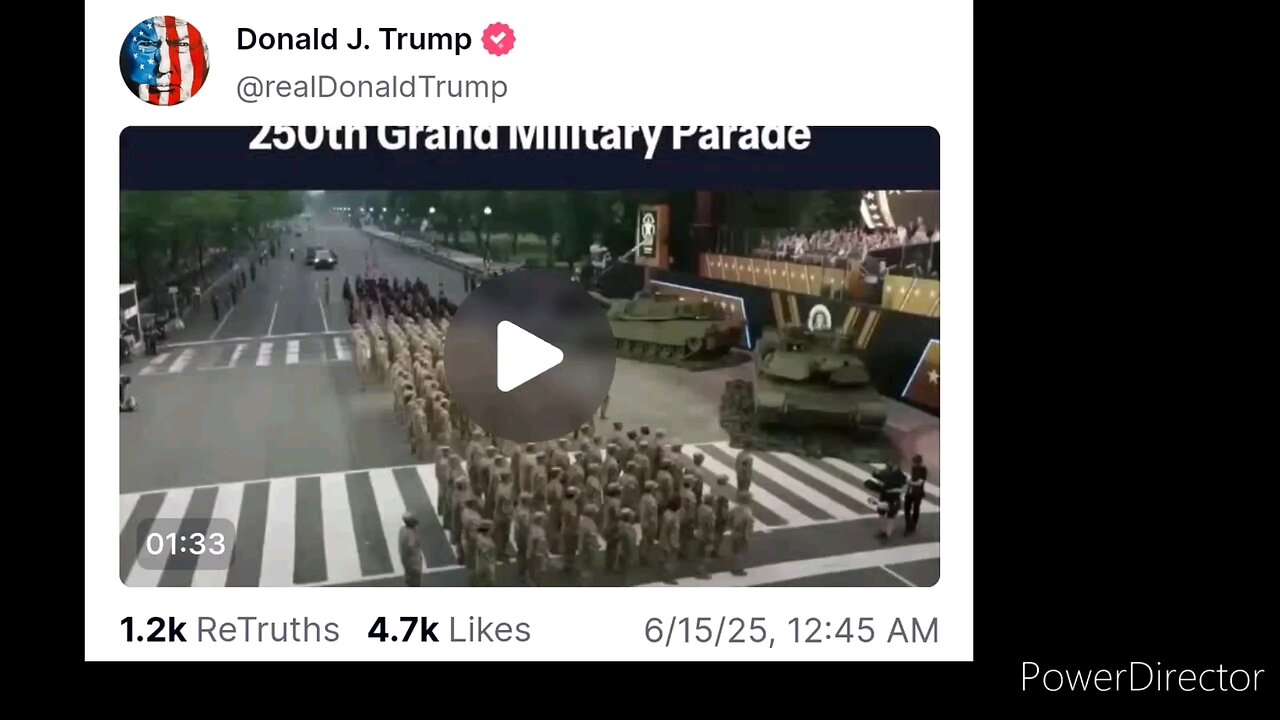Open the Donald J. Trump display name

354,39
